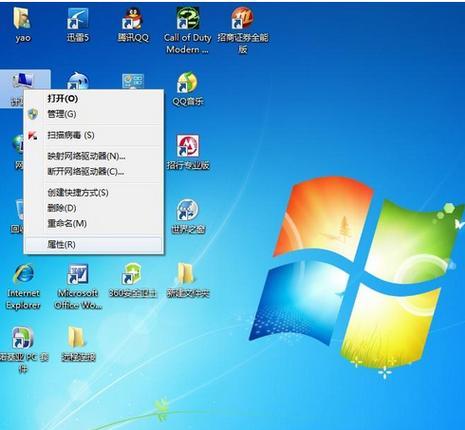
Task: Select the 世界之窗 browser shortcut
Action: (188, 210)
